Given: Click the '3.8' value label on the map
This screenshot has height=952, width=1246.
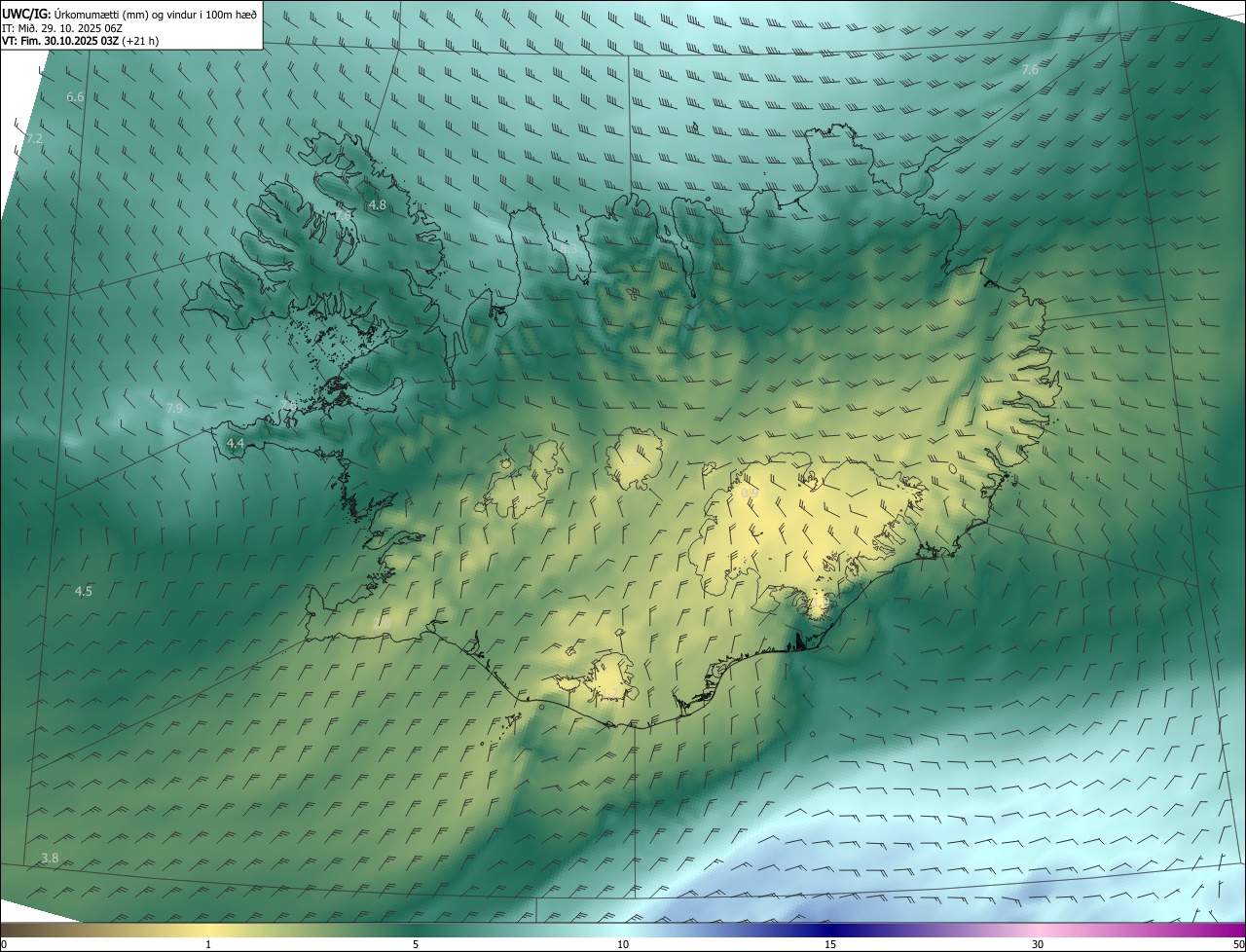Looking at the screenshot, I should click(x=50, y=858).
